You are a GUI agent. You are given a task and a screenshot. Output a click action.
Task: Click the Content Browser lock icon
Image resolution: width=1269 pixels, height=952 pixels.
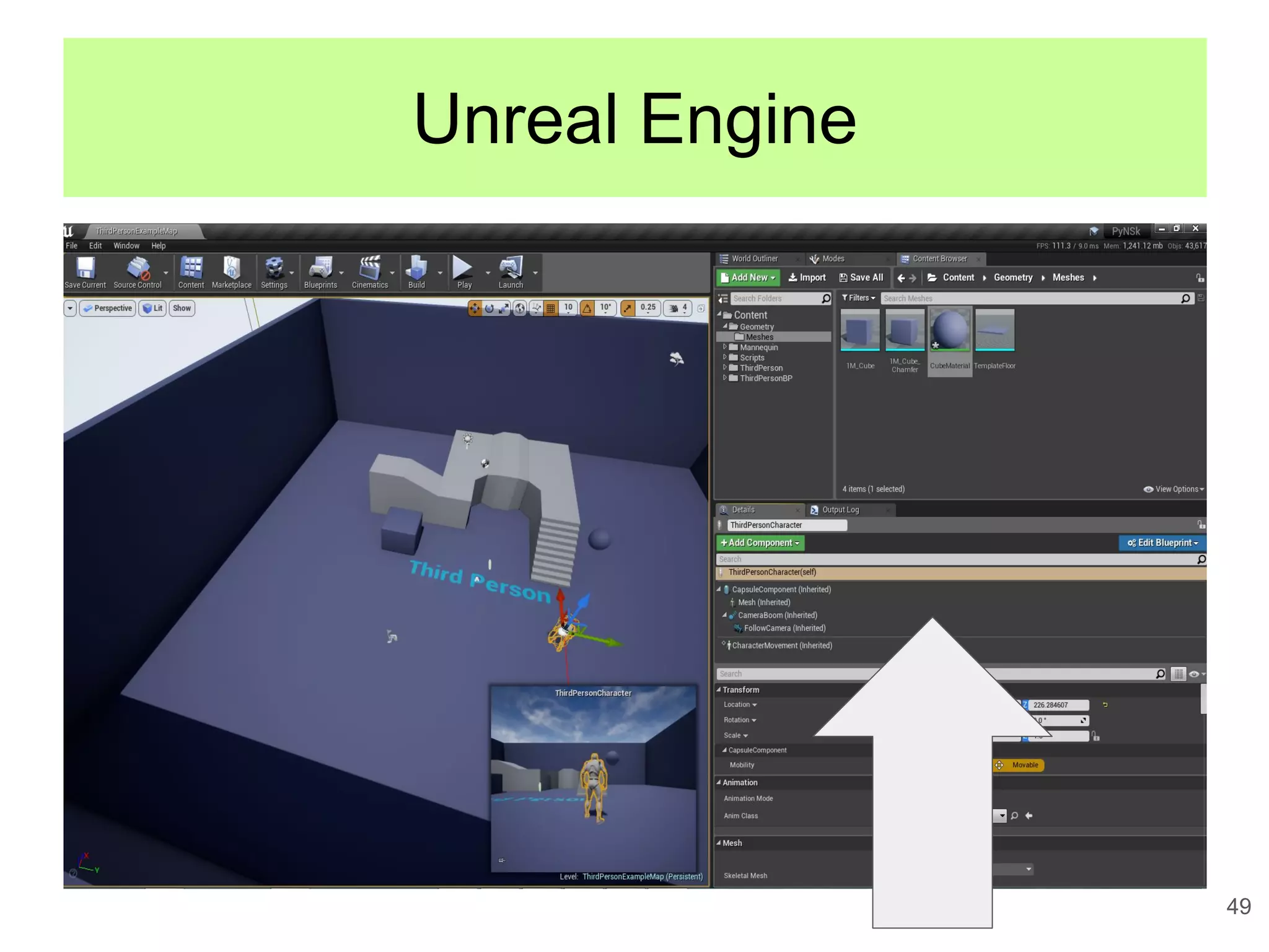(1200, 277)
